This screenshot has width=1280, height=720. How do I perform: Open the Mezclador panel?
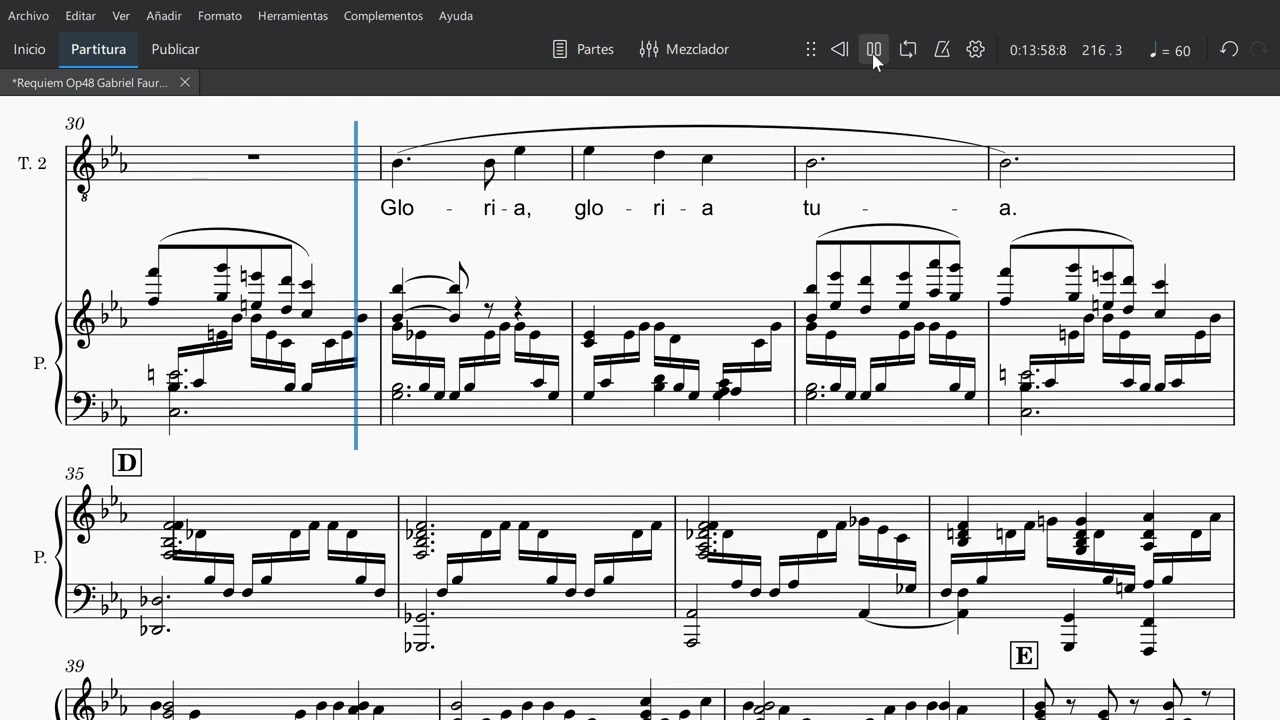click(684, 49)
